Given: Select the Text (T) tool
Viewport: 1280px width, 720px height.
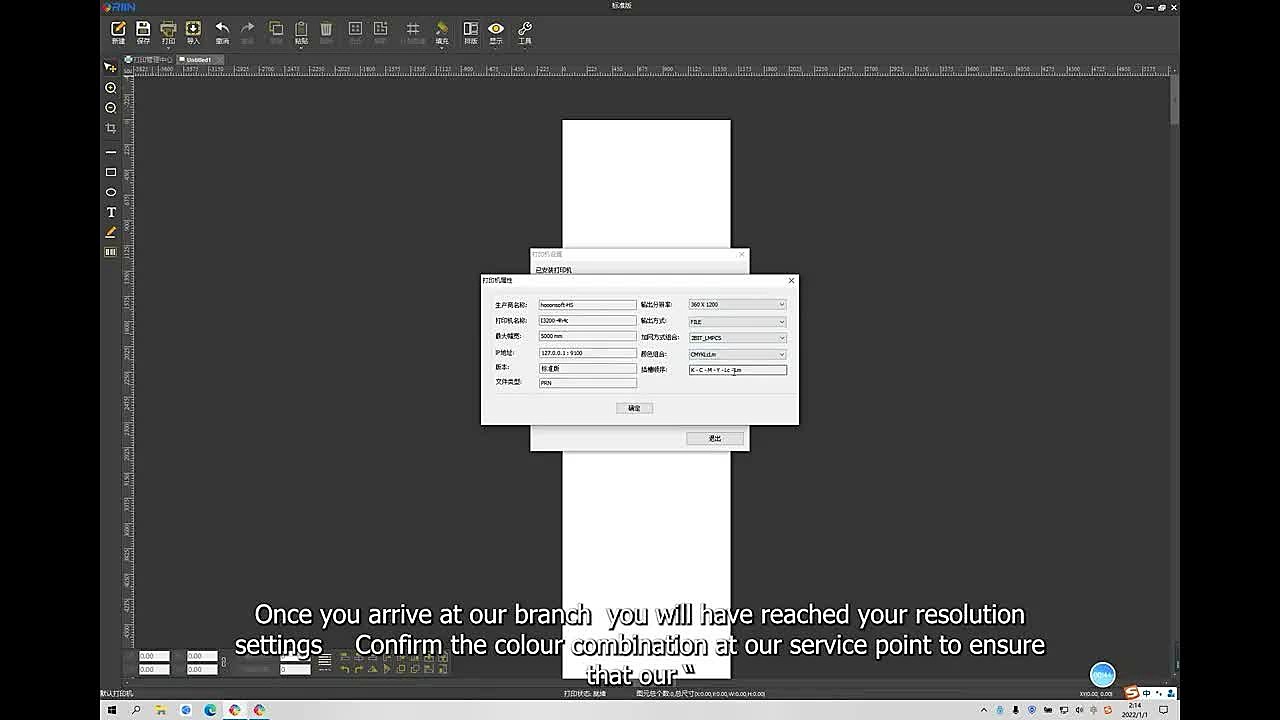Looking at the screenshot, I should click(111, 212).
